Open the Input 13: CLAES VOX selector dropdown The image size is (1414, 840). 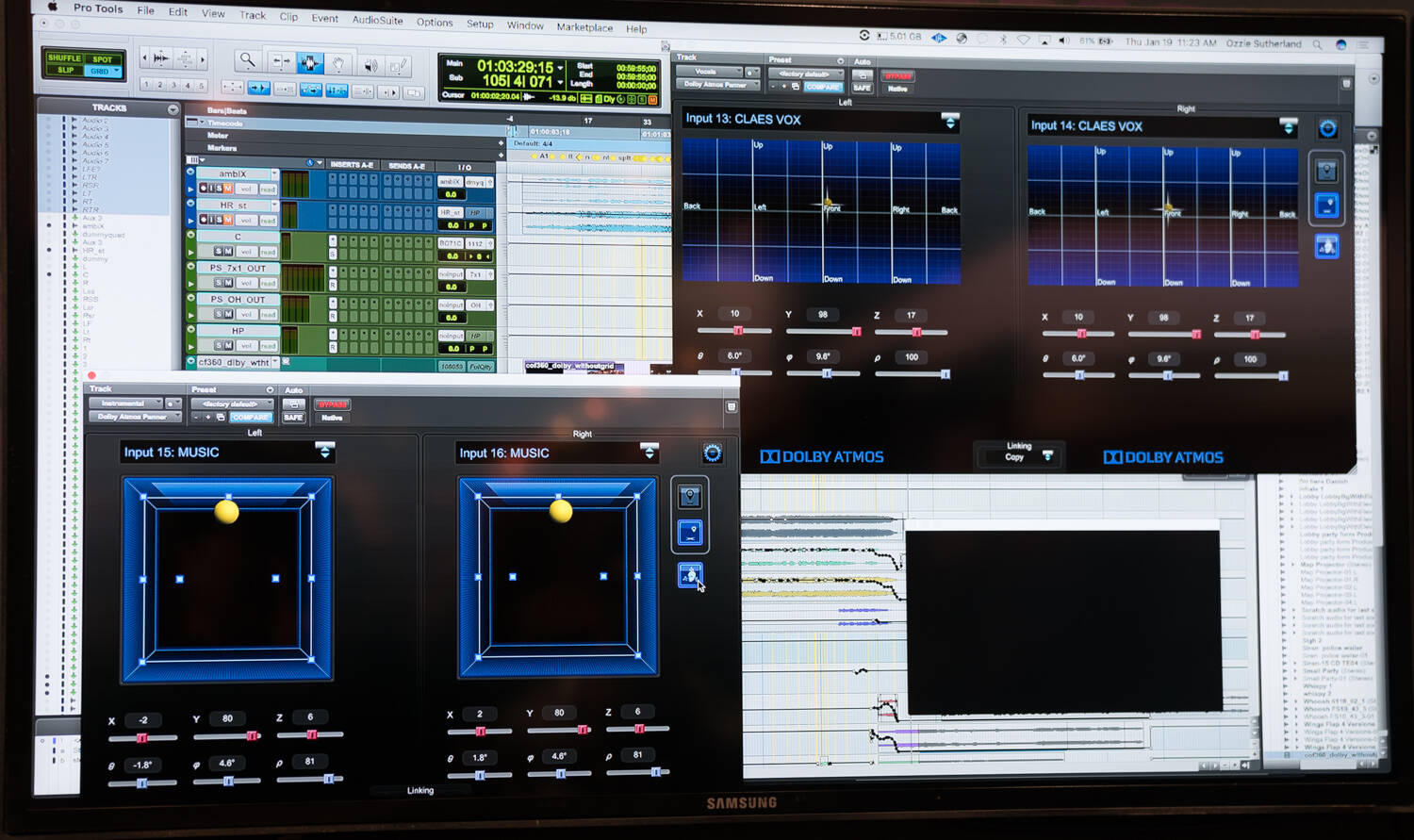[x=950, y=122]
